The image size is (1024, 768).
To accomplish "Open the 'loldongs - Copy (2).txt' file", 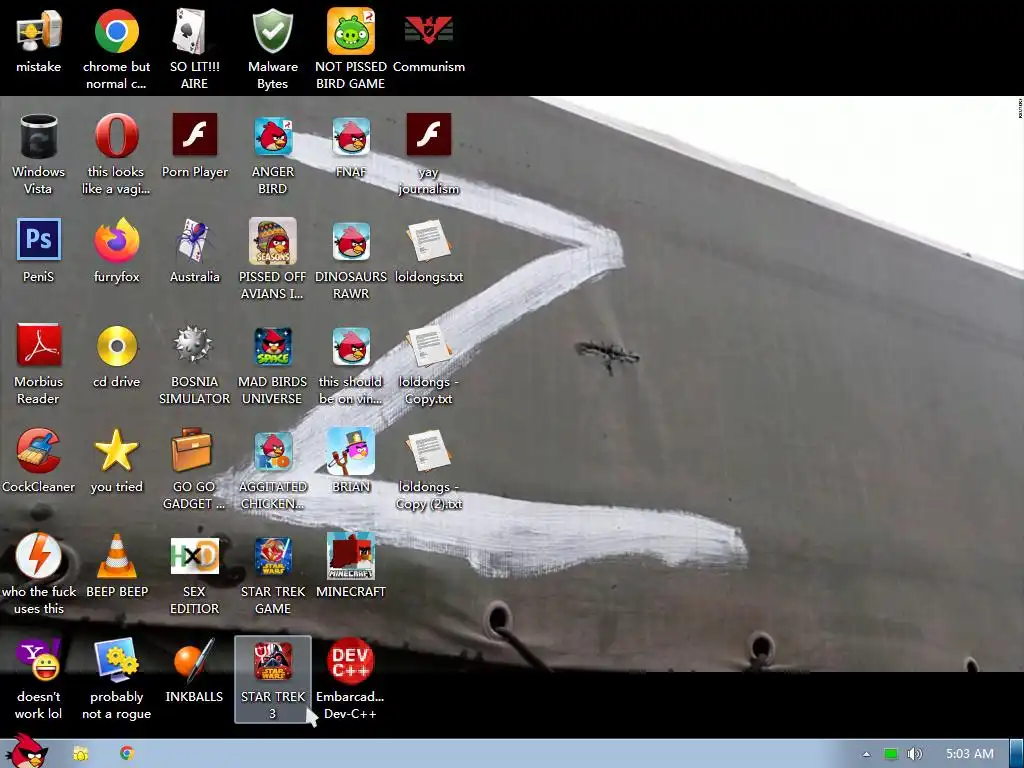I will (428, 451).
